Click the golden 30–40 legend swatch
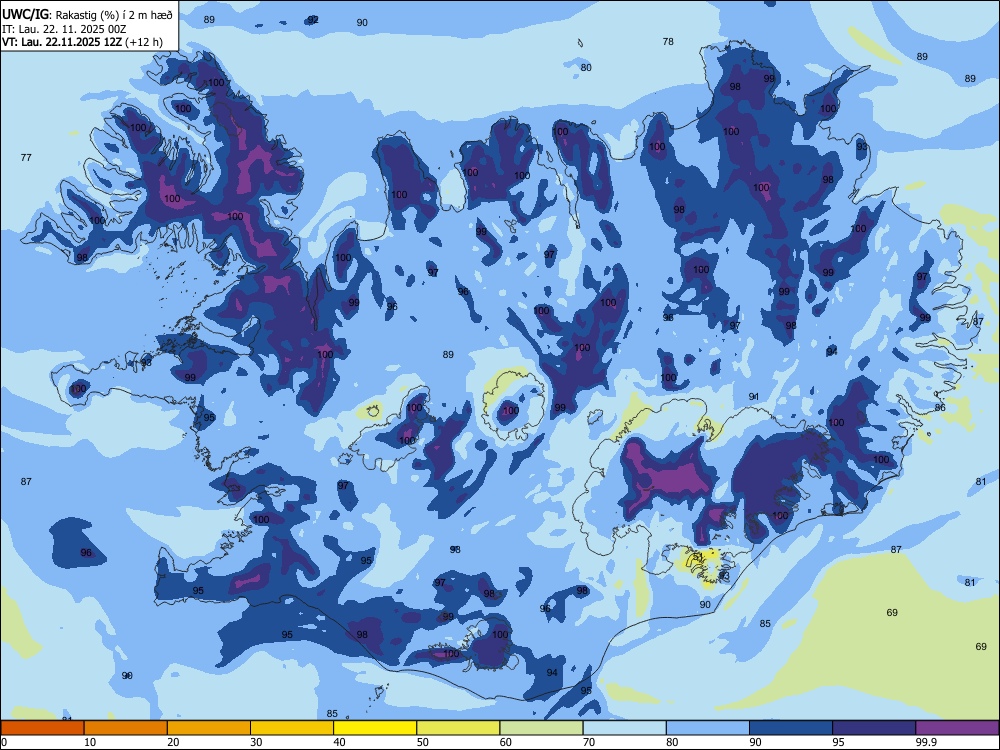Viewport: 1000px width, 750px height. tap(292, 728)
